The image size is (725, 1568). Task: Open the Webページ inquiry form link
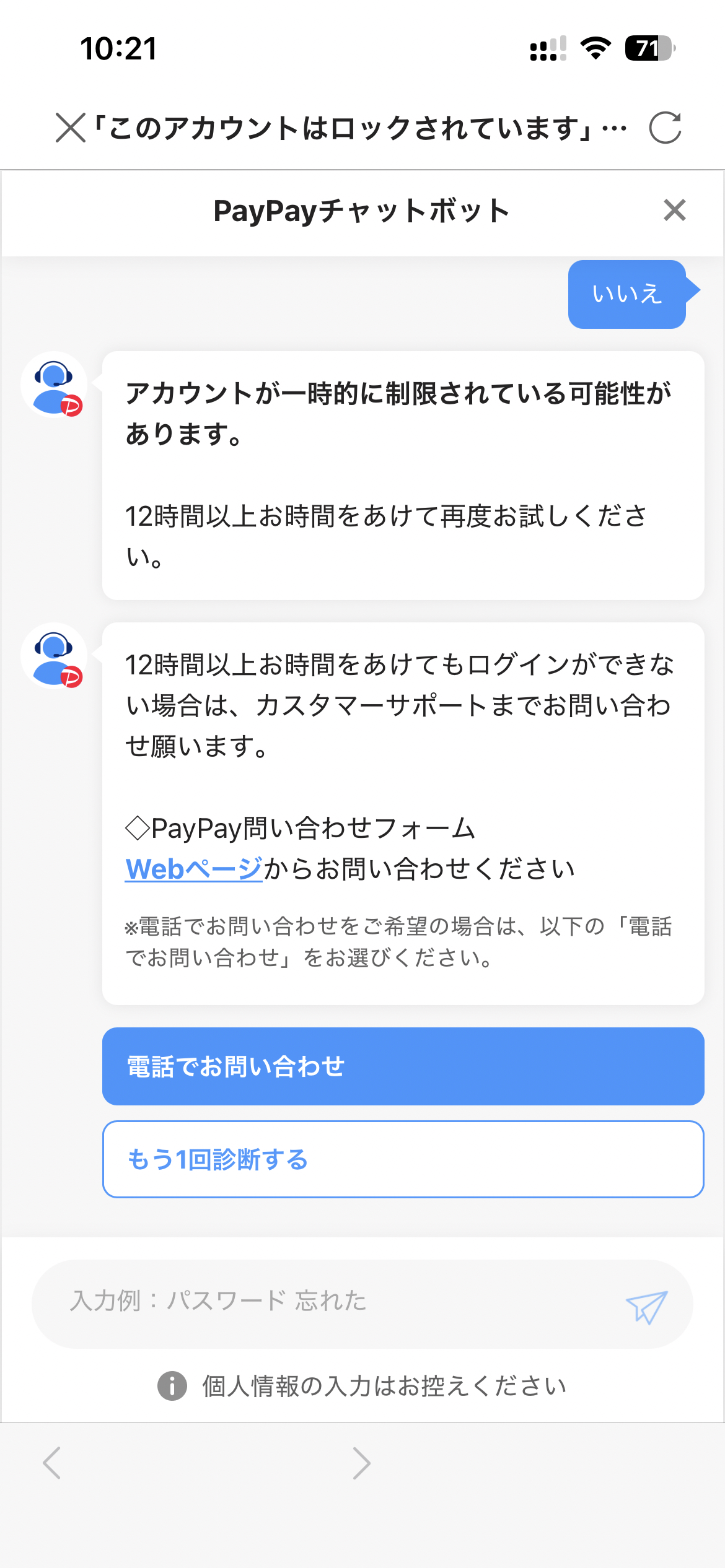[x=194, y=869]
